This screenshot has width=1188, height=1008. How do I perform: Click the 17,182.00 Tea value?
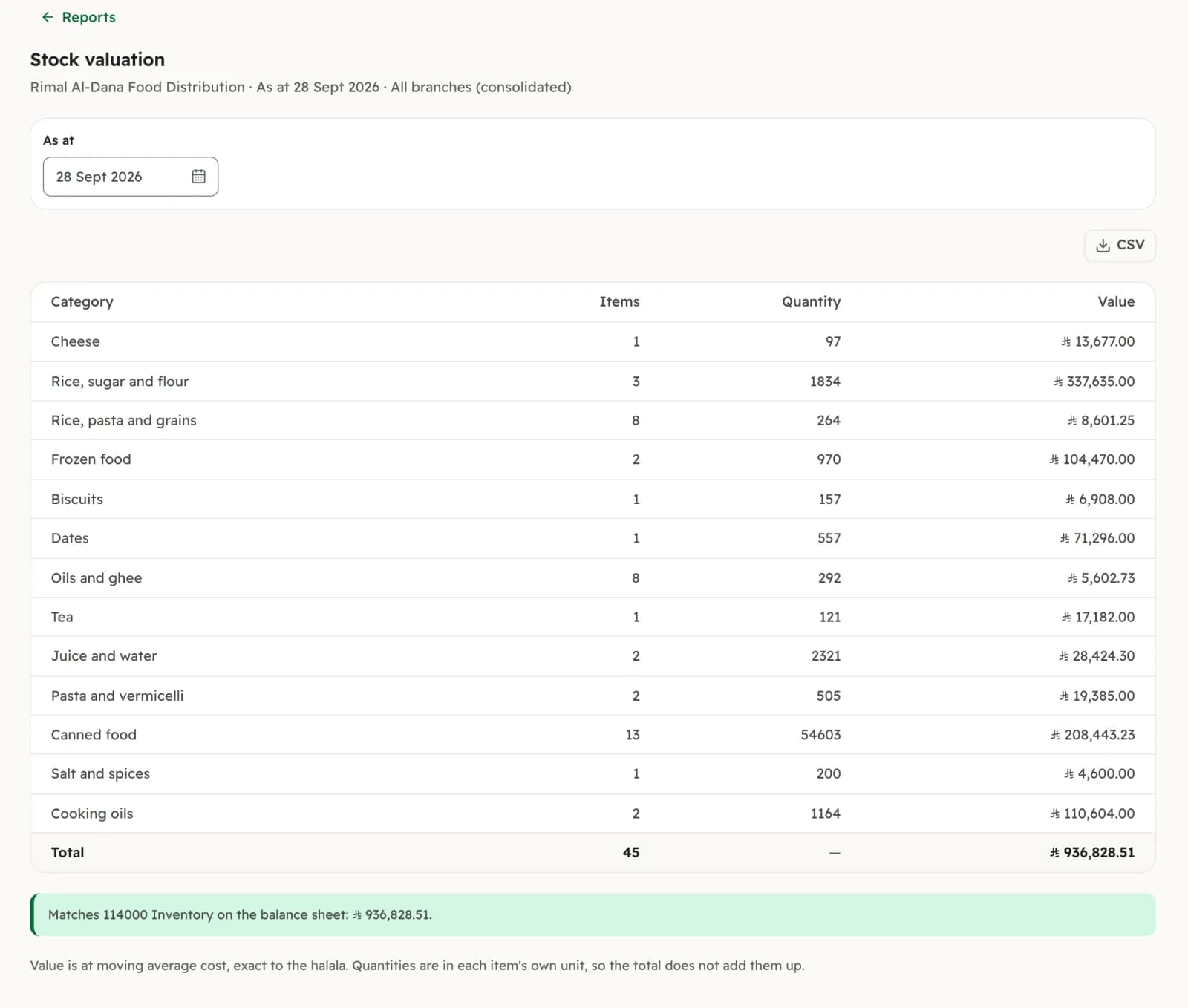coord(1097,617)
